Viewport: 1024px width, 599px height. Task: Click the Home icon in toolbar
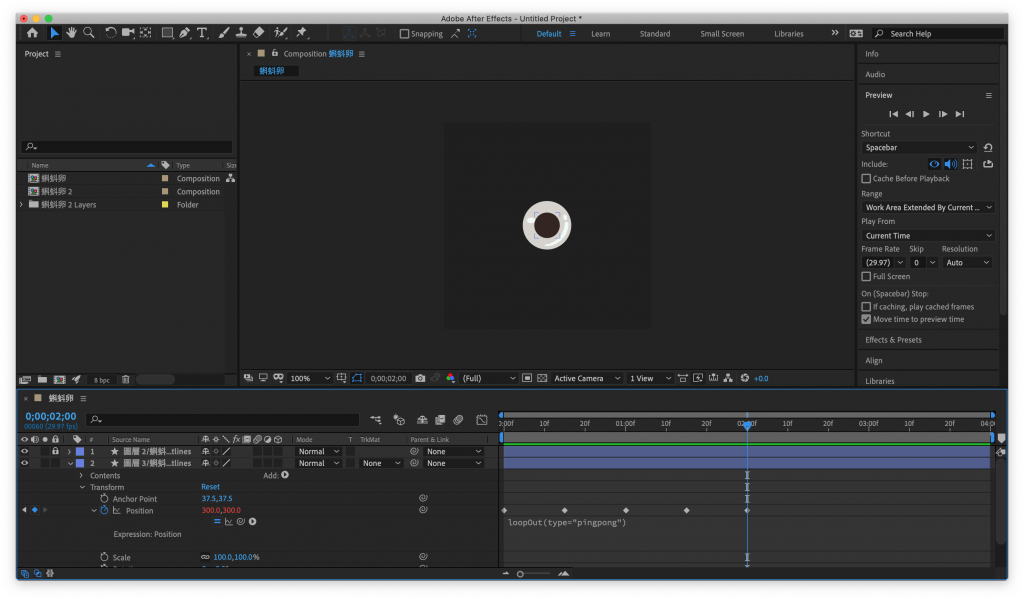click(32, 33)
